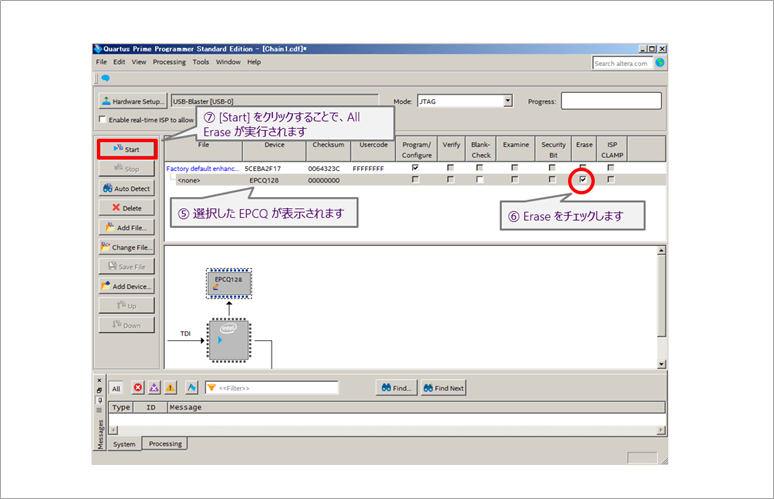Open the Help menu
774x499 pixels.
(254, 62)
